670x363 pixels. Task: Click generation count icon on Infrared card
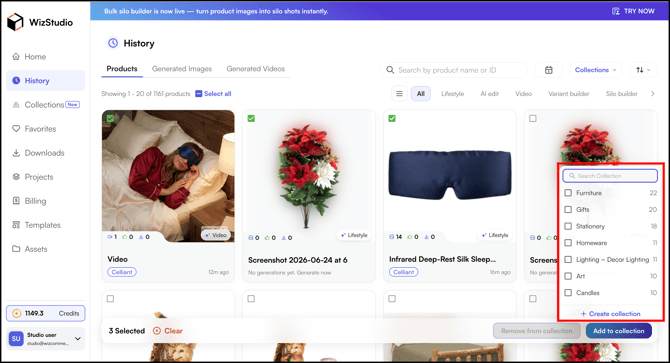(x=392, y=237)
